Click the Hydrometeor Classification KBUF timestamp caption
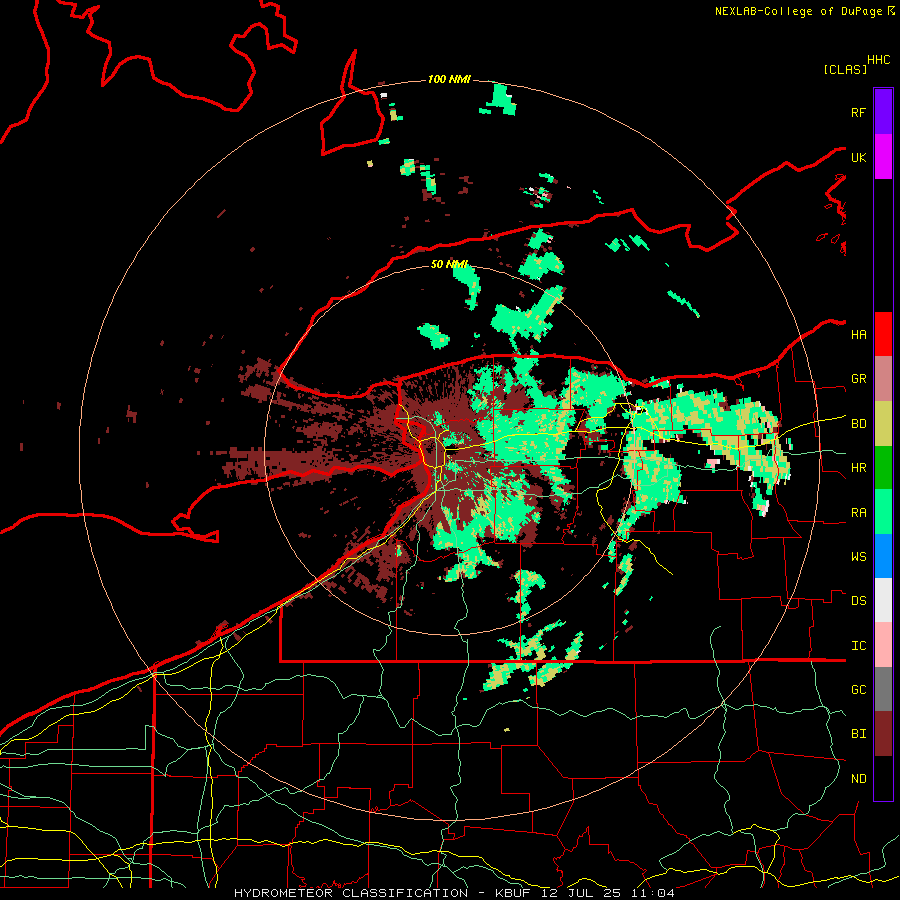This screenshot has height=900, width=900. click(x=454, y=893)
